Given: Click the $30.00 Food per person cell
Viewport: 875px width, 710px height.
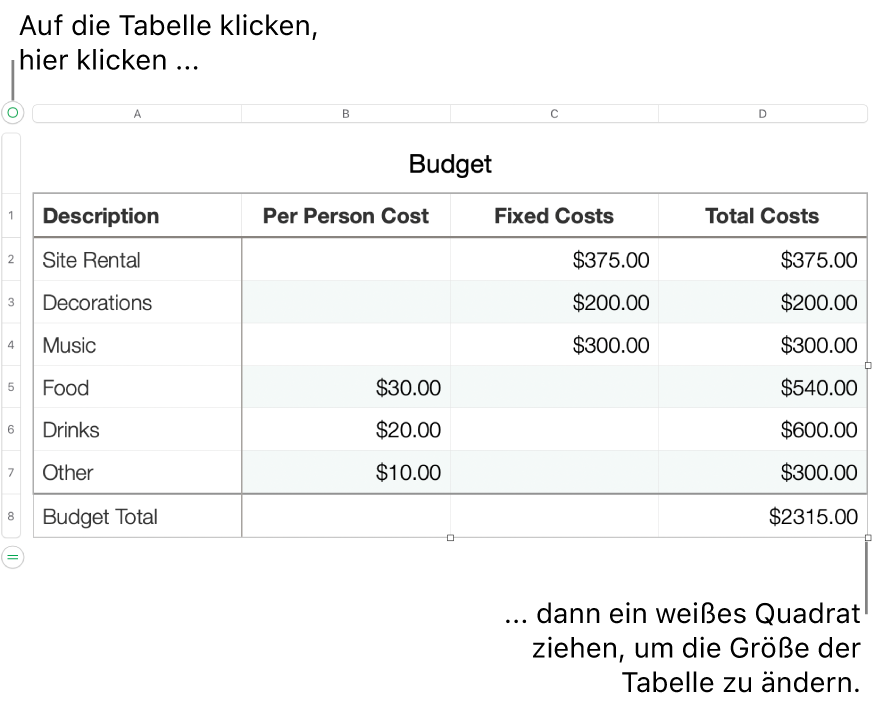Looking at the screenshot, I should [346, 388].
